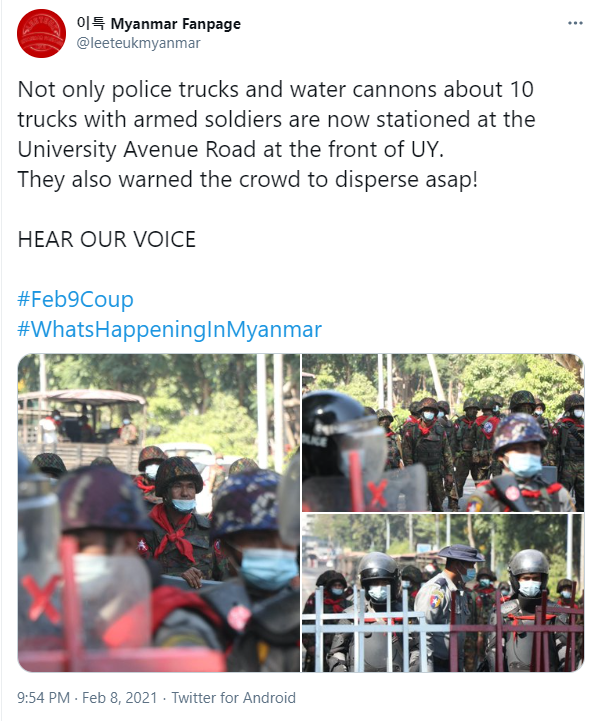Open the #Feb9Coup hashtag

coord(75,299)
